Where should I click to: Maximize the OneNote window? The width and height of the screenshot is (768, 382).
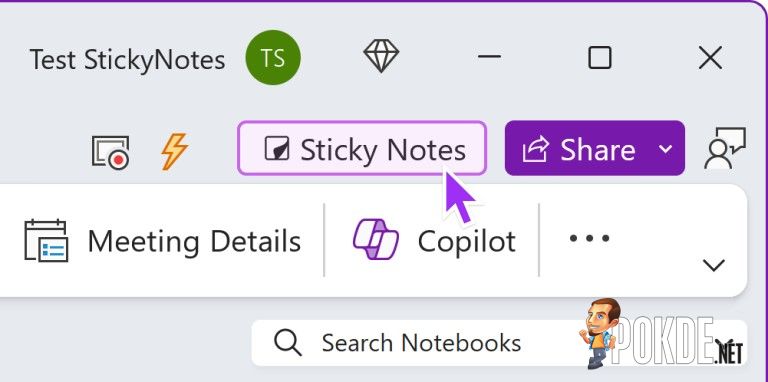(600, 57)
